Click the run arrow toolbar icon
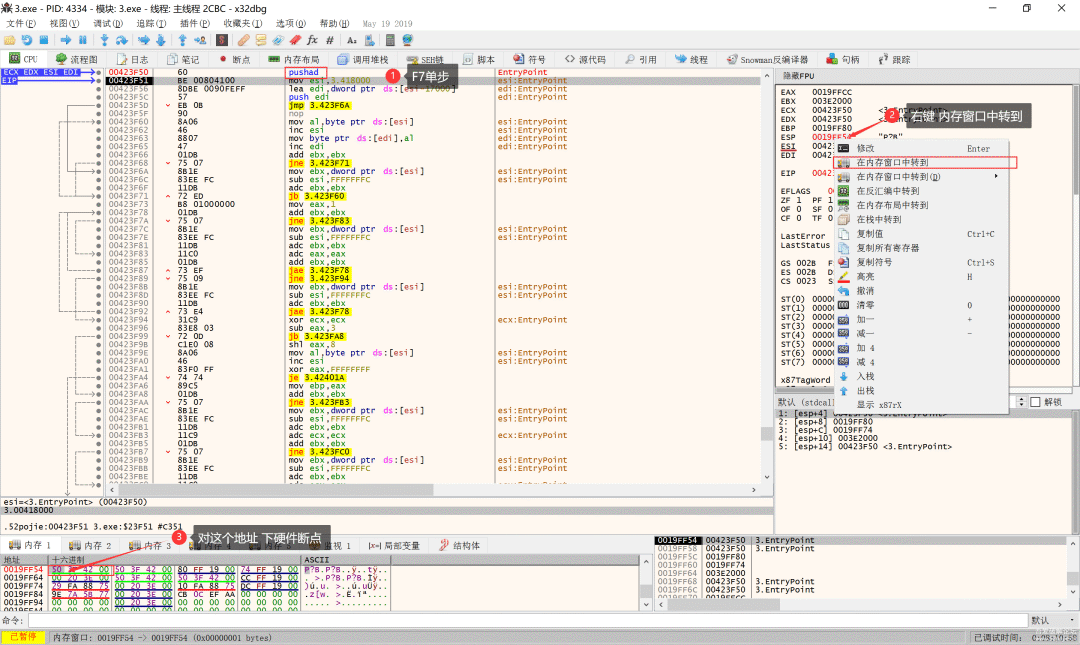 coord(64,40)
